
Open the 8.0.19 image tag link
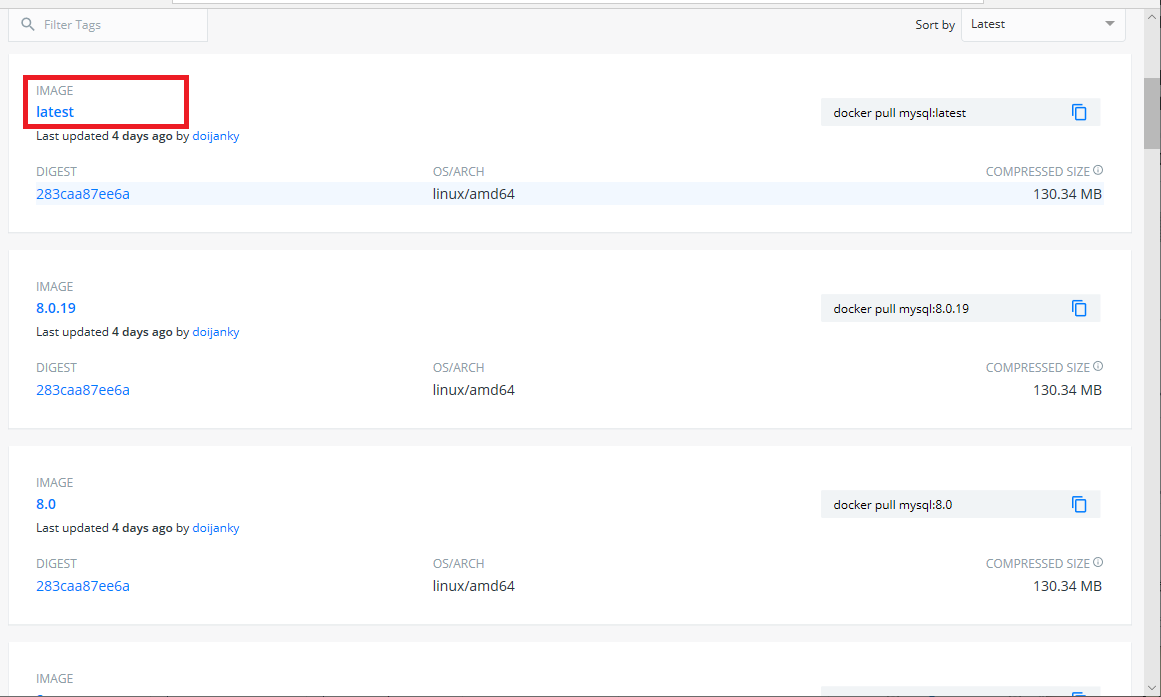(56, 308)
